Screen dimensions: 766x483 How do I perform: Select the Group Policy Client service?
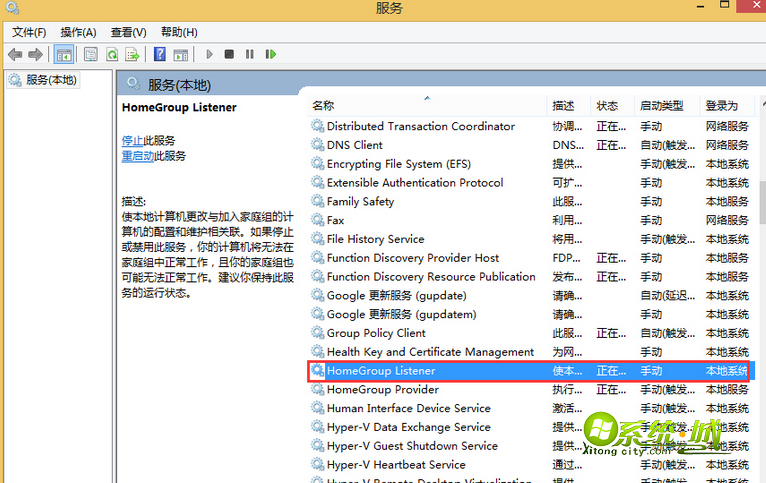pos(531,333)
